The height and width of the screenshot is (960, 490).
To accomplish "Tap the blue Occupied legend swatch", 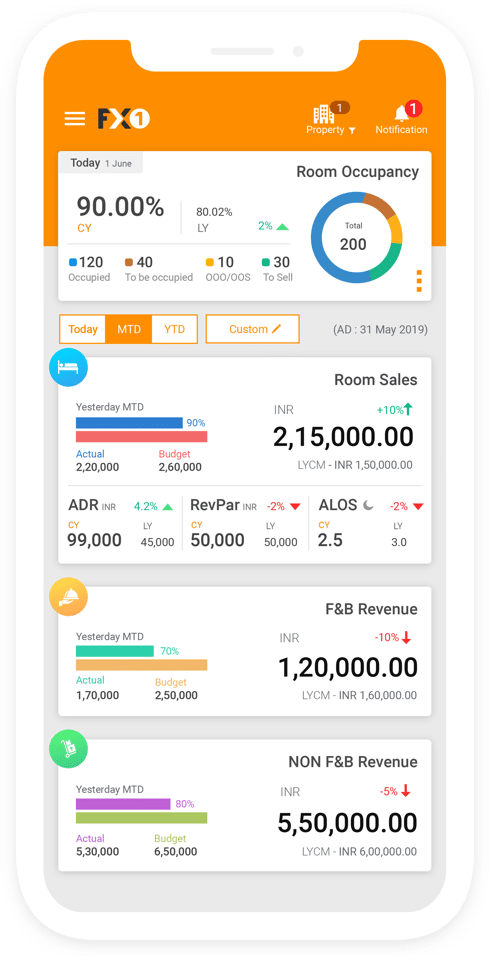I will click(73, 263).
